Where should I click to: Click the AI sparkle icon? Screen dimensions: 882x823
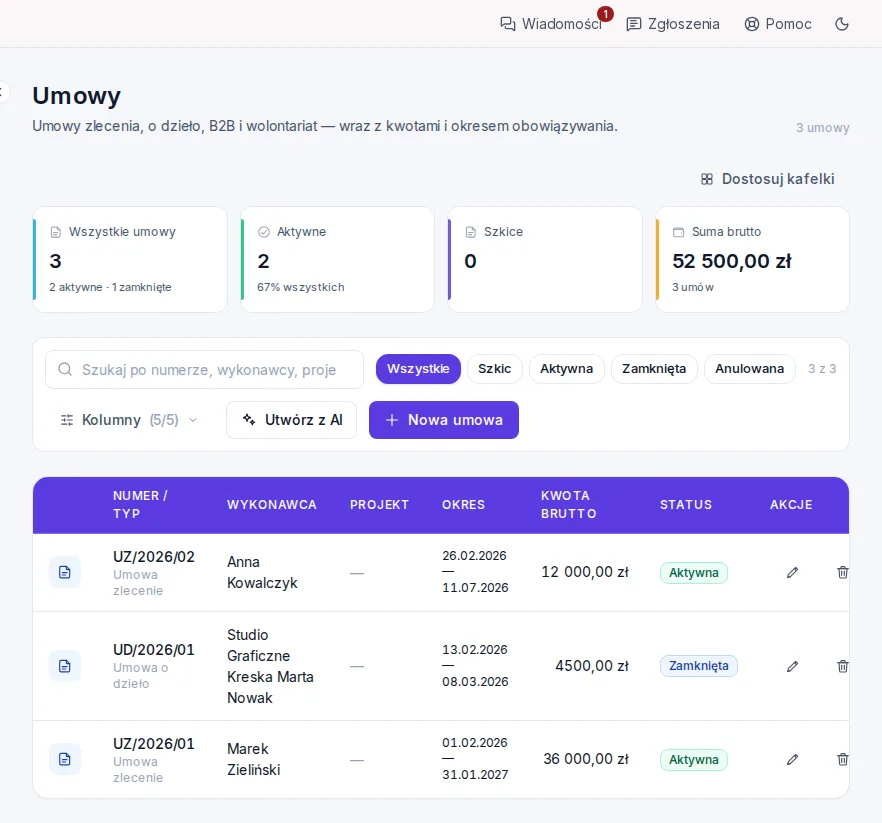tap(249, 419)
